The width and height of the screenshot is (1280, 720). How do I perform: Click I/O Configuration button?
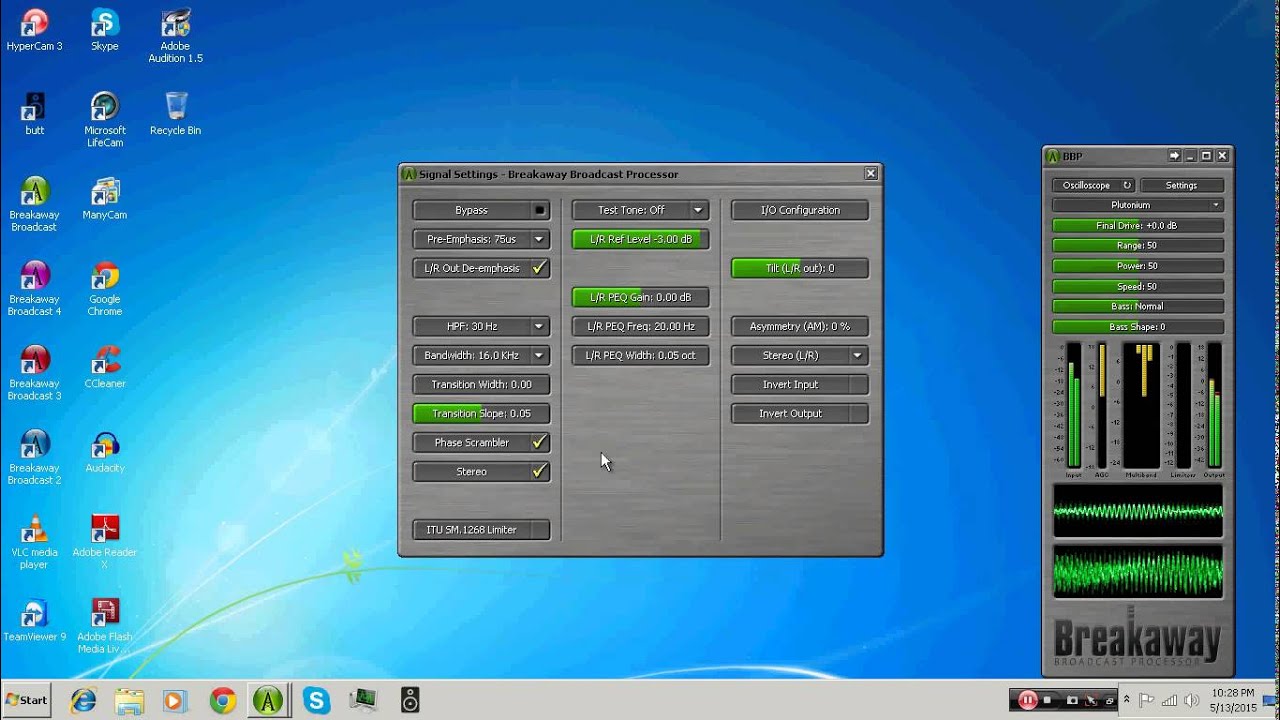pos(799,210)
